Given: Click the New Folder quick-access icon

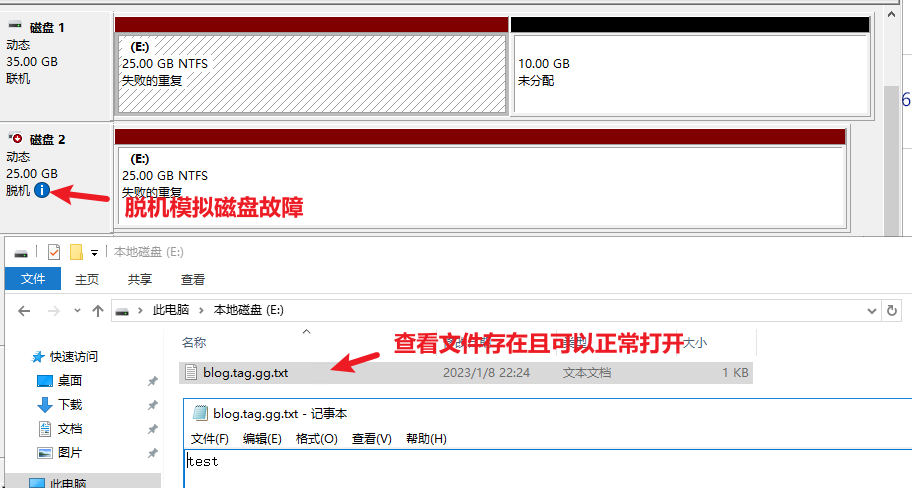Looking at the screenshot, I should coord(76,252).
